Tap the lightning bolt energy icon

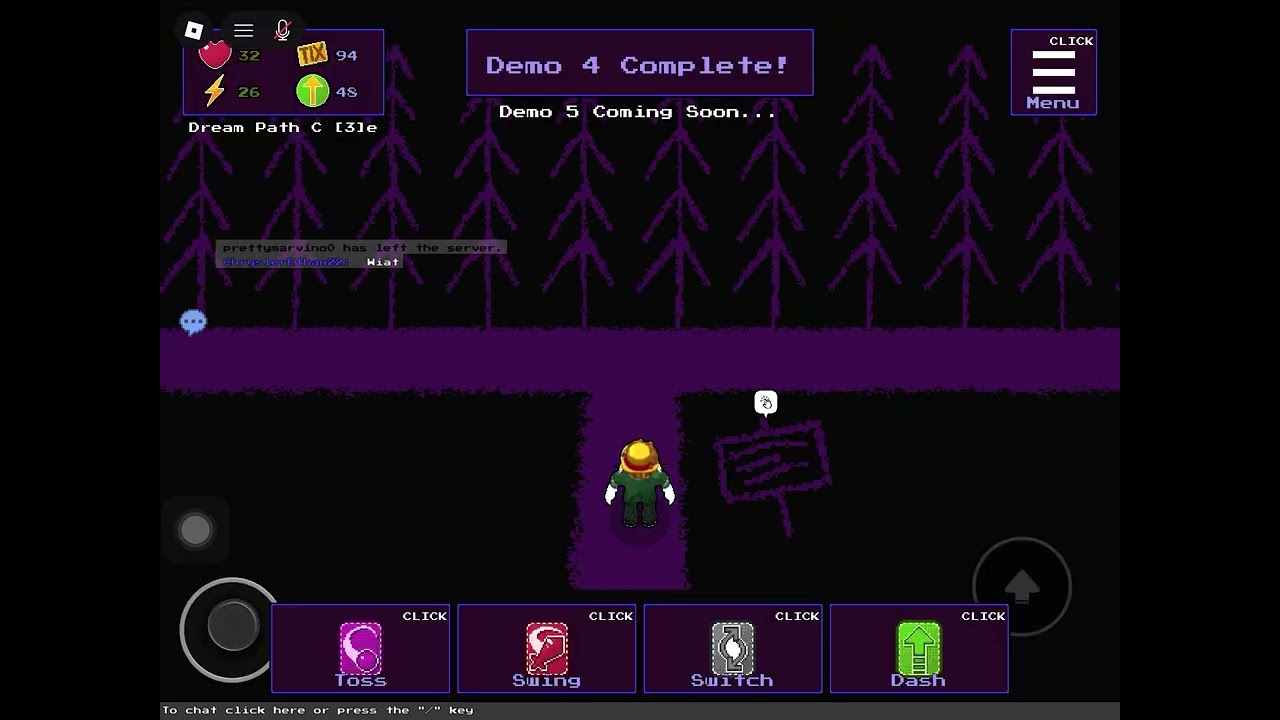tap(215, 92)
